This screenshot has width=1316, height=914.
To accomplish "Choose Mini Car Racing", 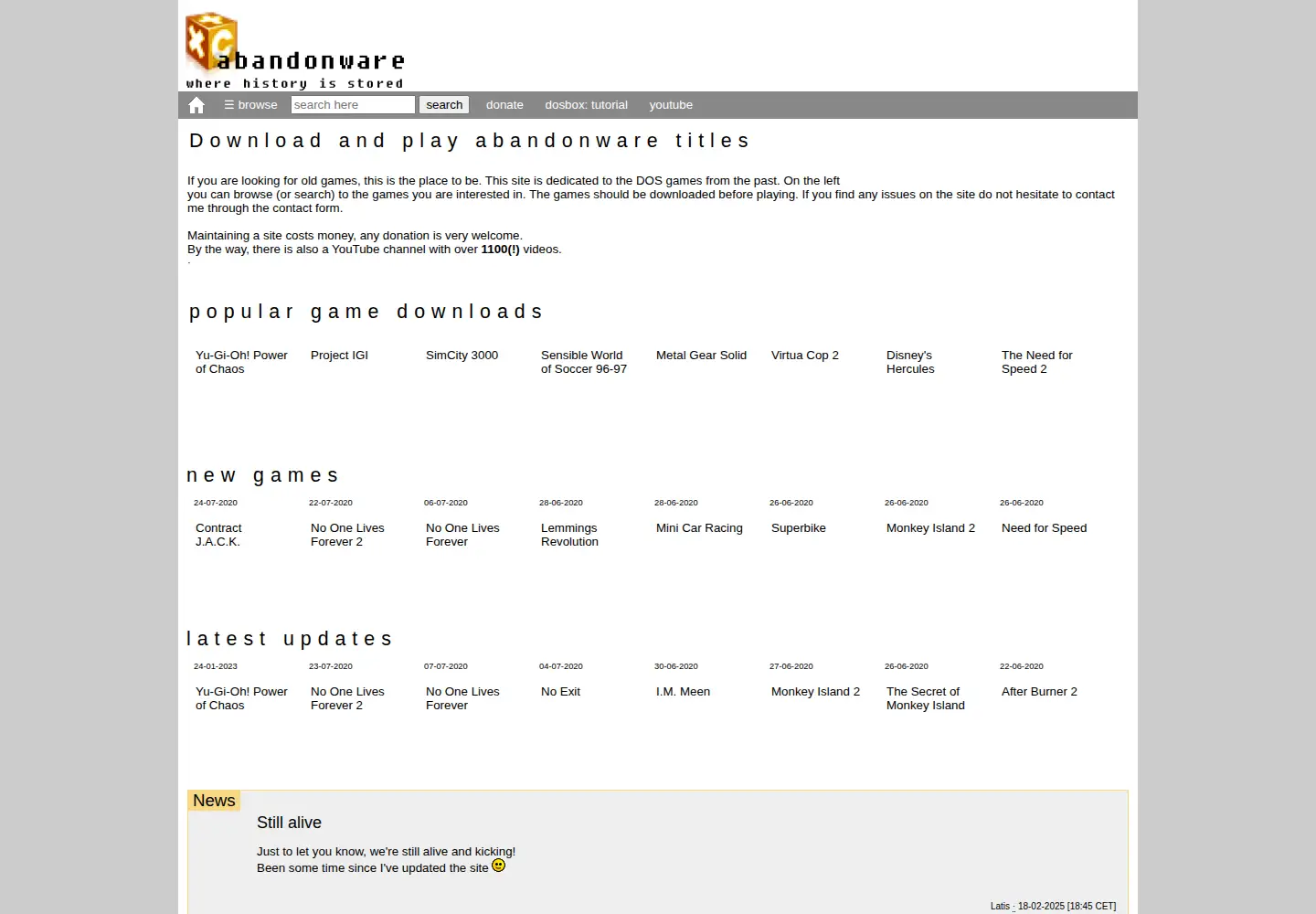I will pyautogui.click(x=699, y=528).
